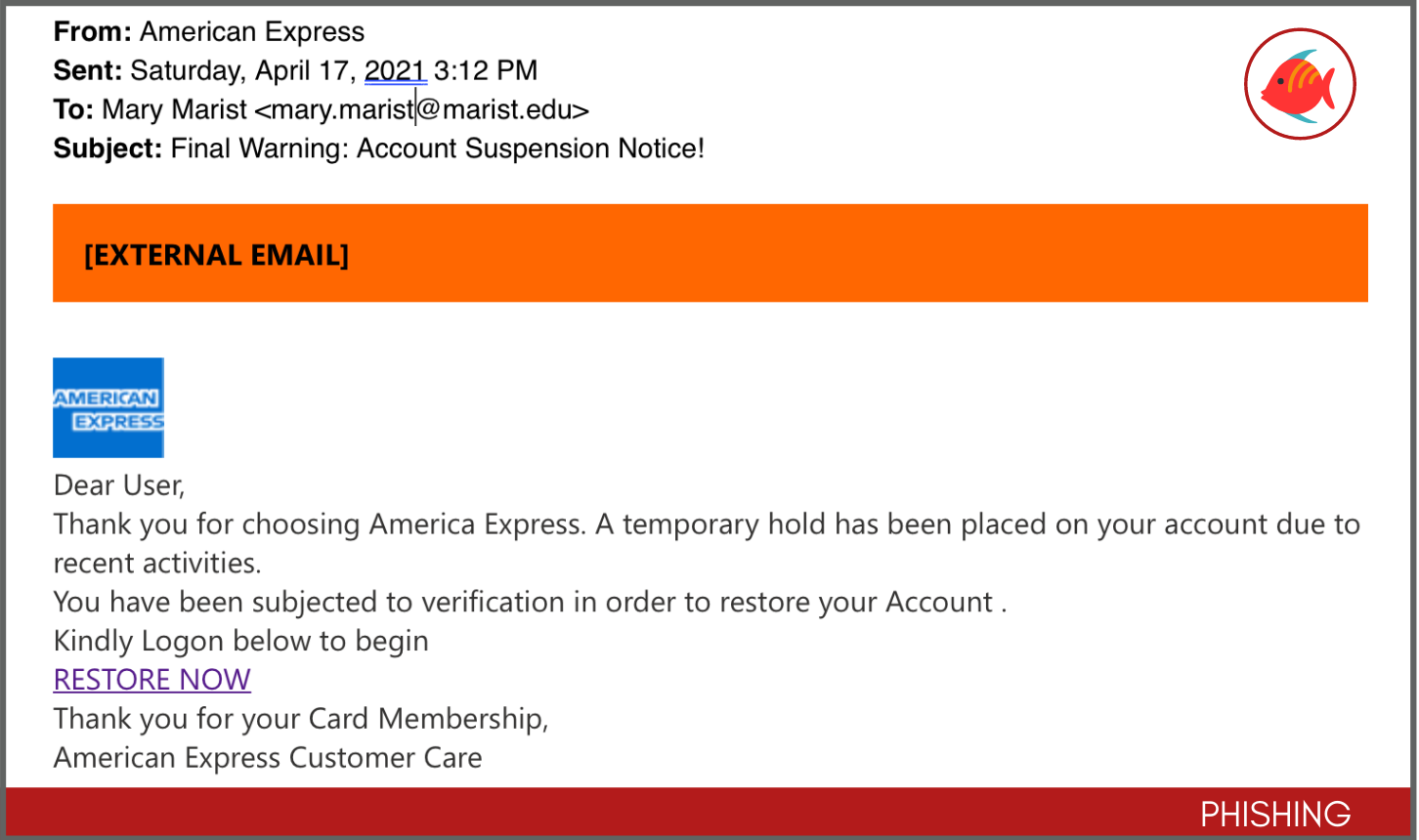The width and height of the screenshot is (1419, 840).
Task: Click the PHISHING label in red footer
Action: coord(1275,814)
